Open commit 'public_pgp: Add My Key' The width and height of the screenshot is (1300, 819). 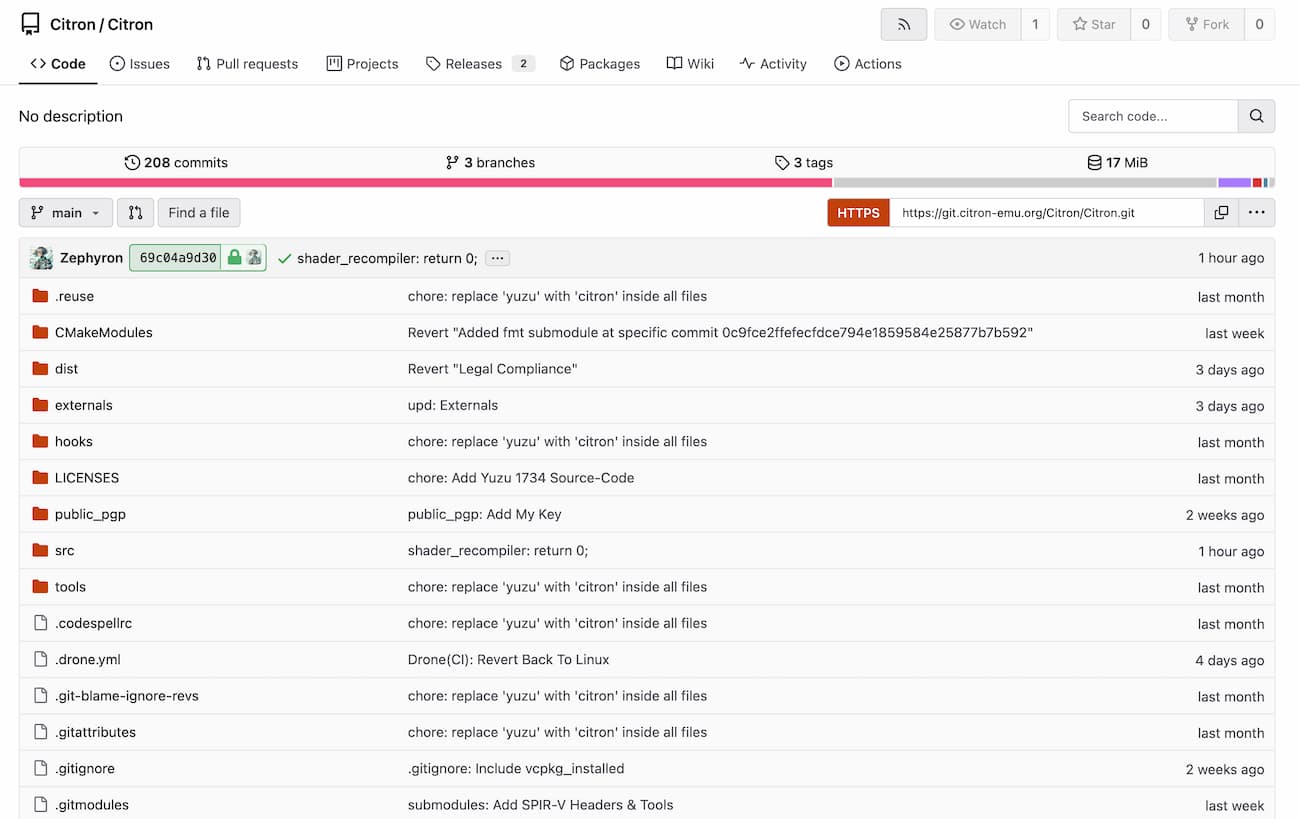tap(484, 514)
